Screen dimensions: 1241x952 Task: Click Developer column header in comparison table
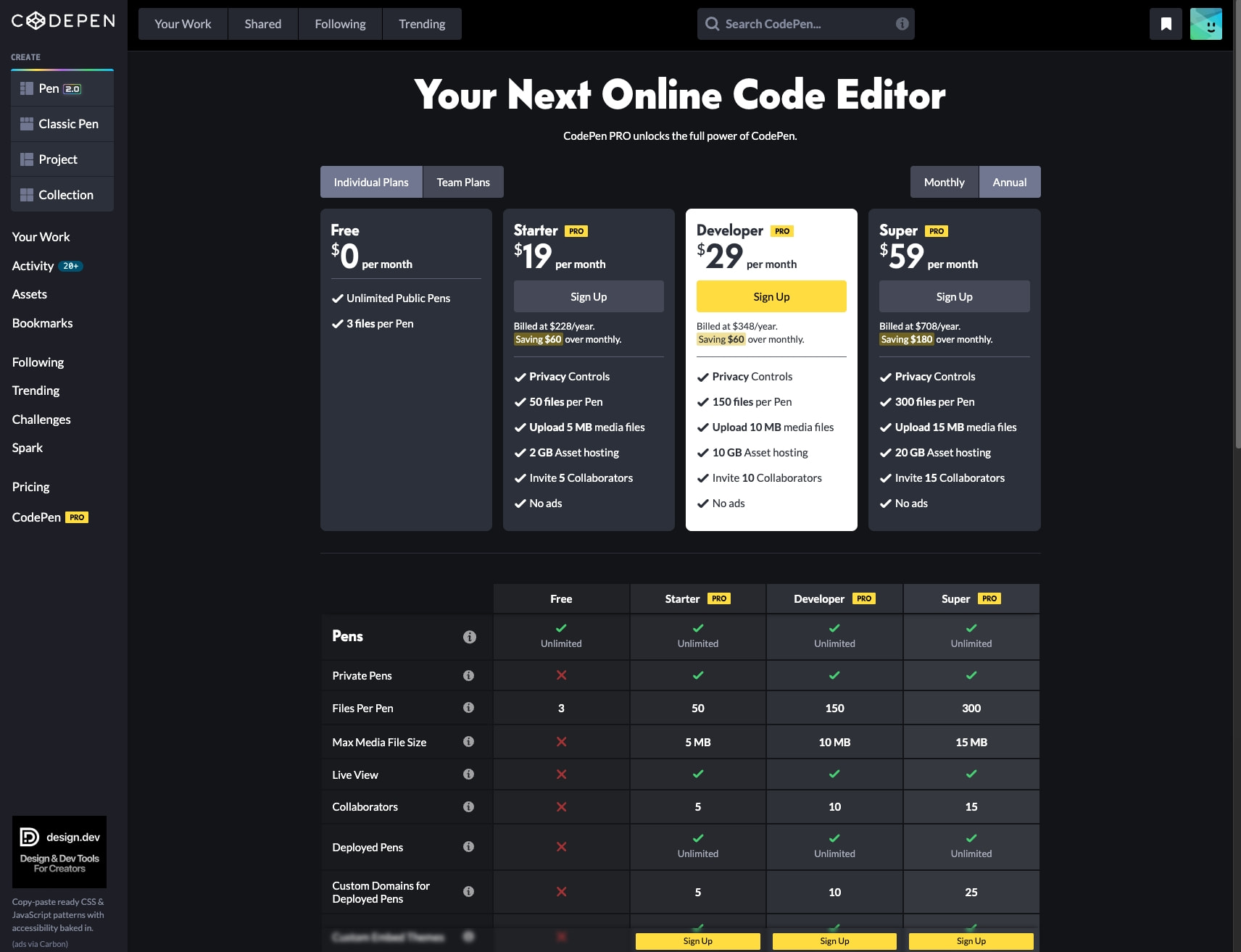tap(834, 598)
